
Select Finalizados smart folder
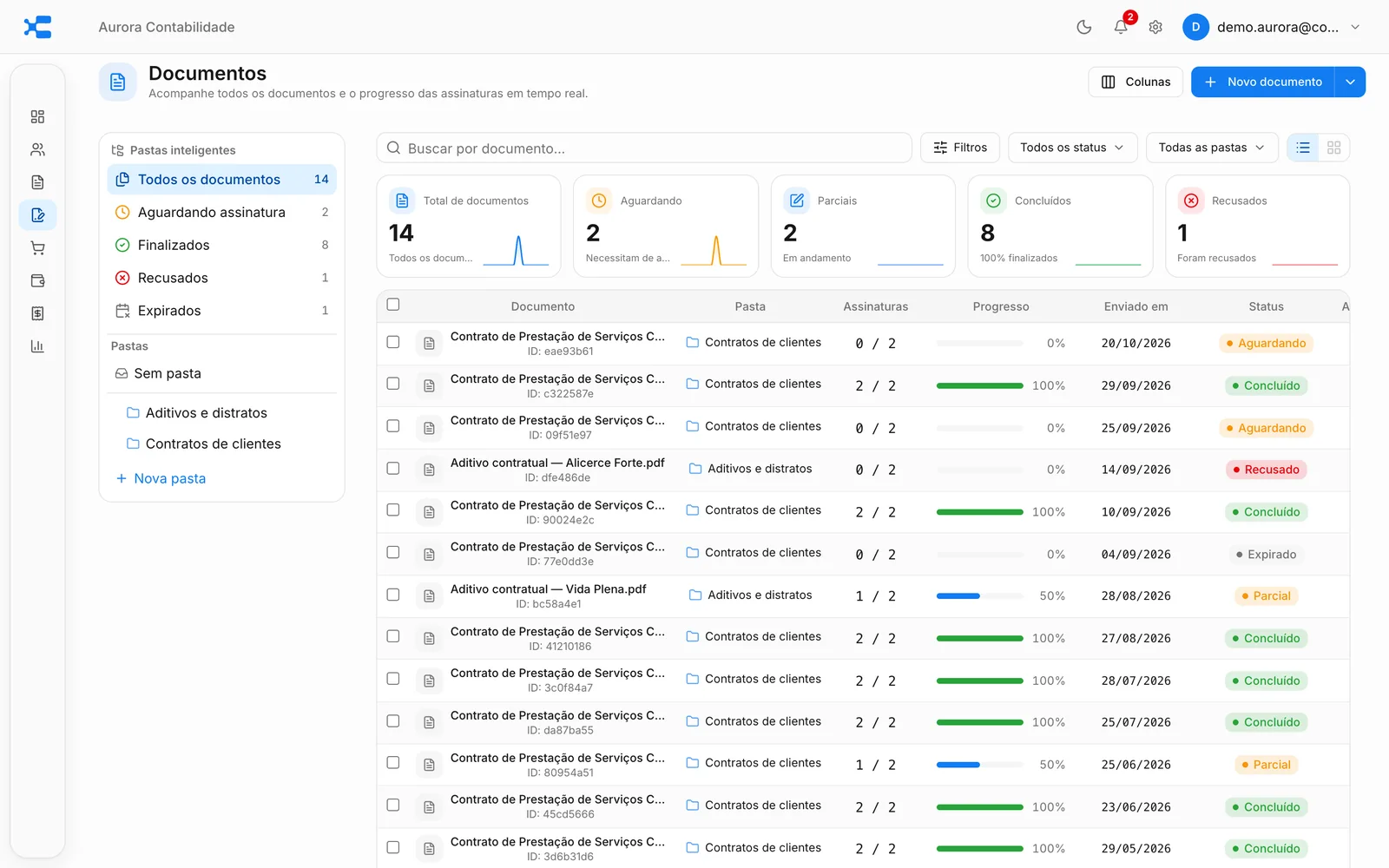[221, 245]
